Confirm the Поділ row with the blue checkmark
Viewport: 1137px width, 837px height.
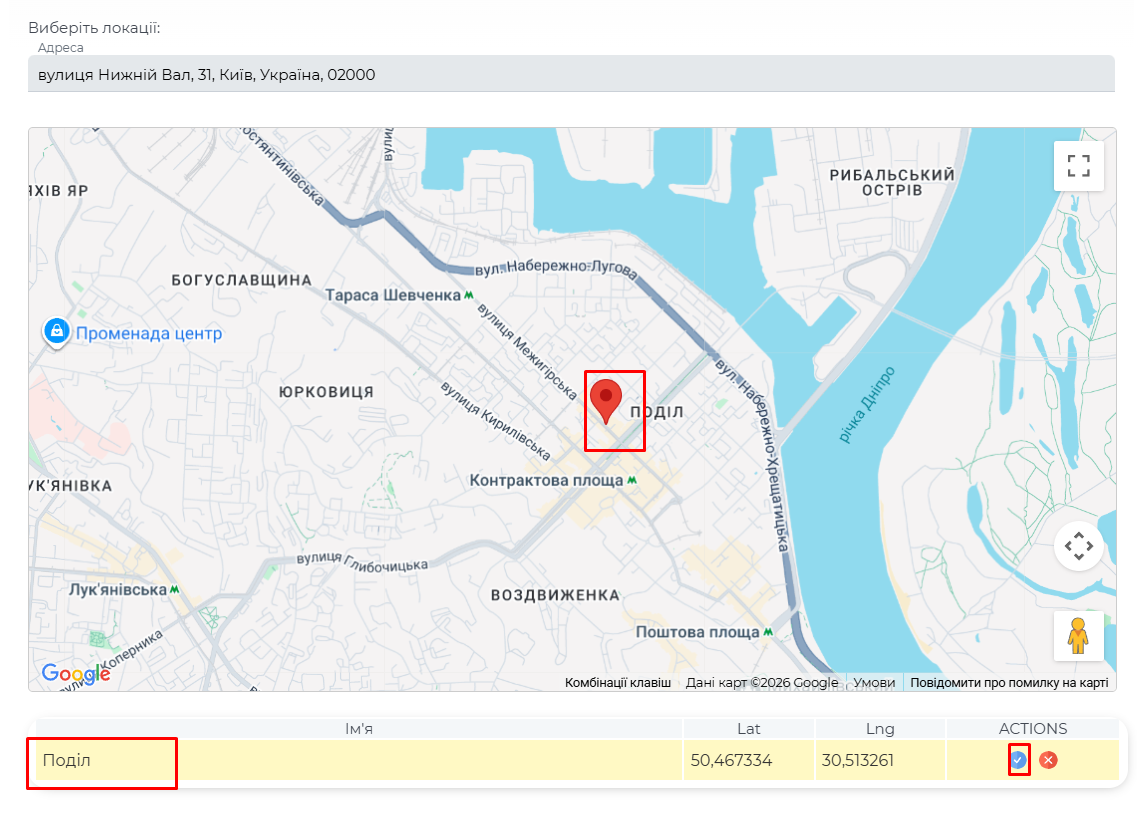(x=1018, y=760)
